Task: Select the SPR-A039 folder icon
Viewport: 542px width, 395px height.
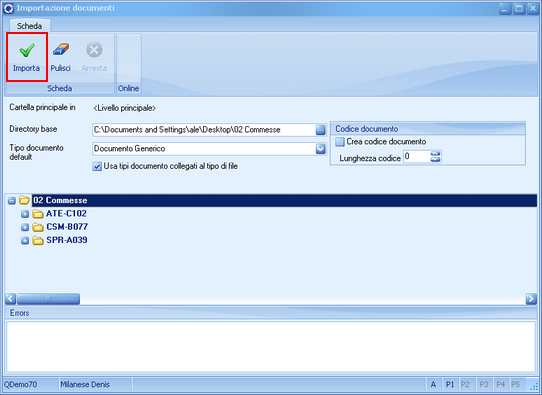Action: coord(38,240)
